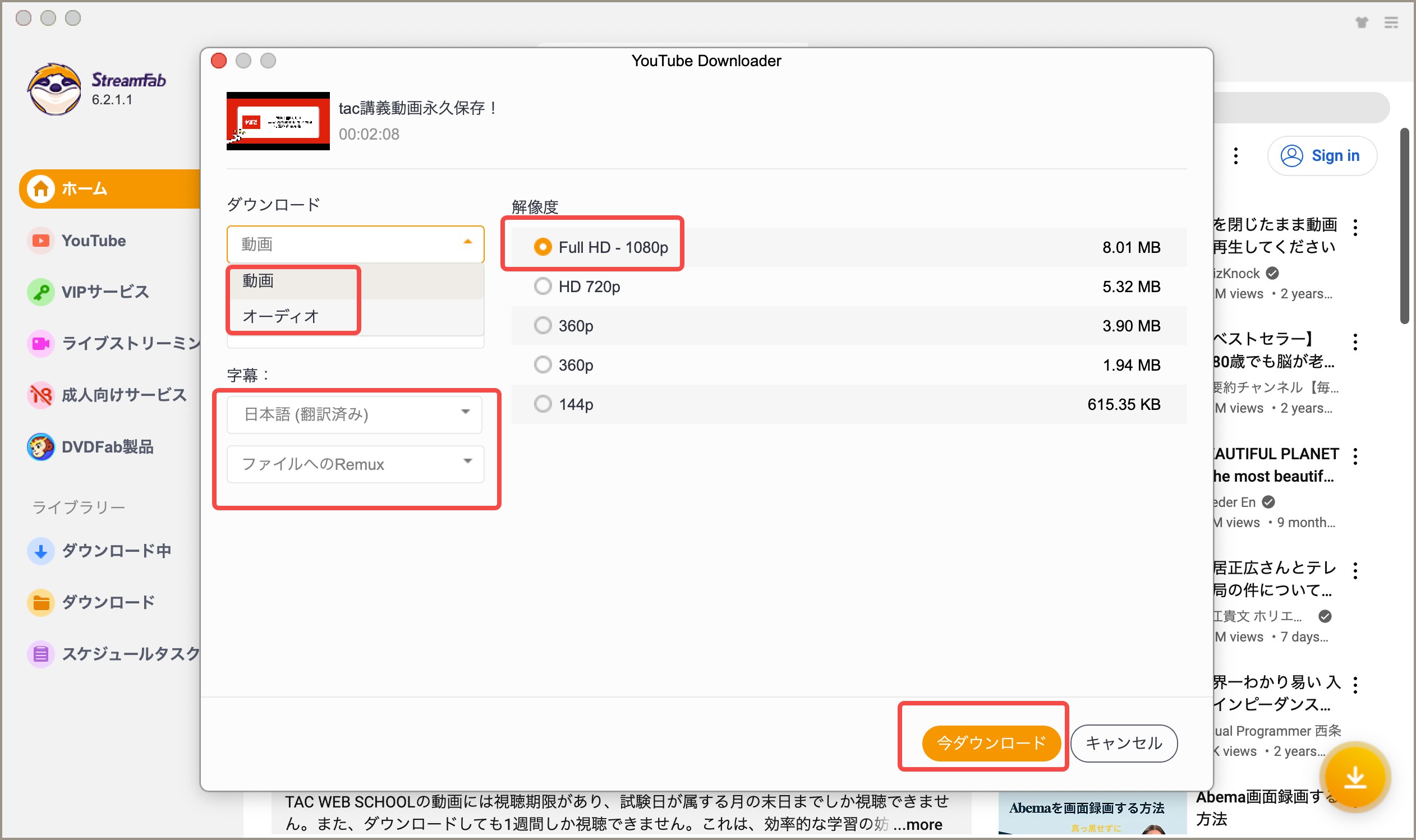This screenshot has width=1416, height=840.
Task: Click the orange floating download button
Action: coord(1354,777)
